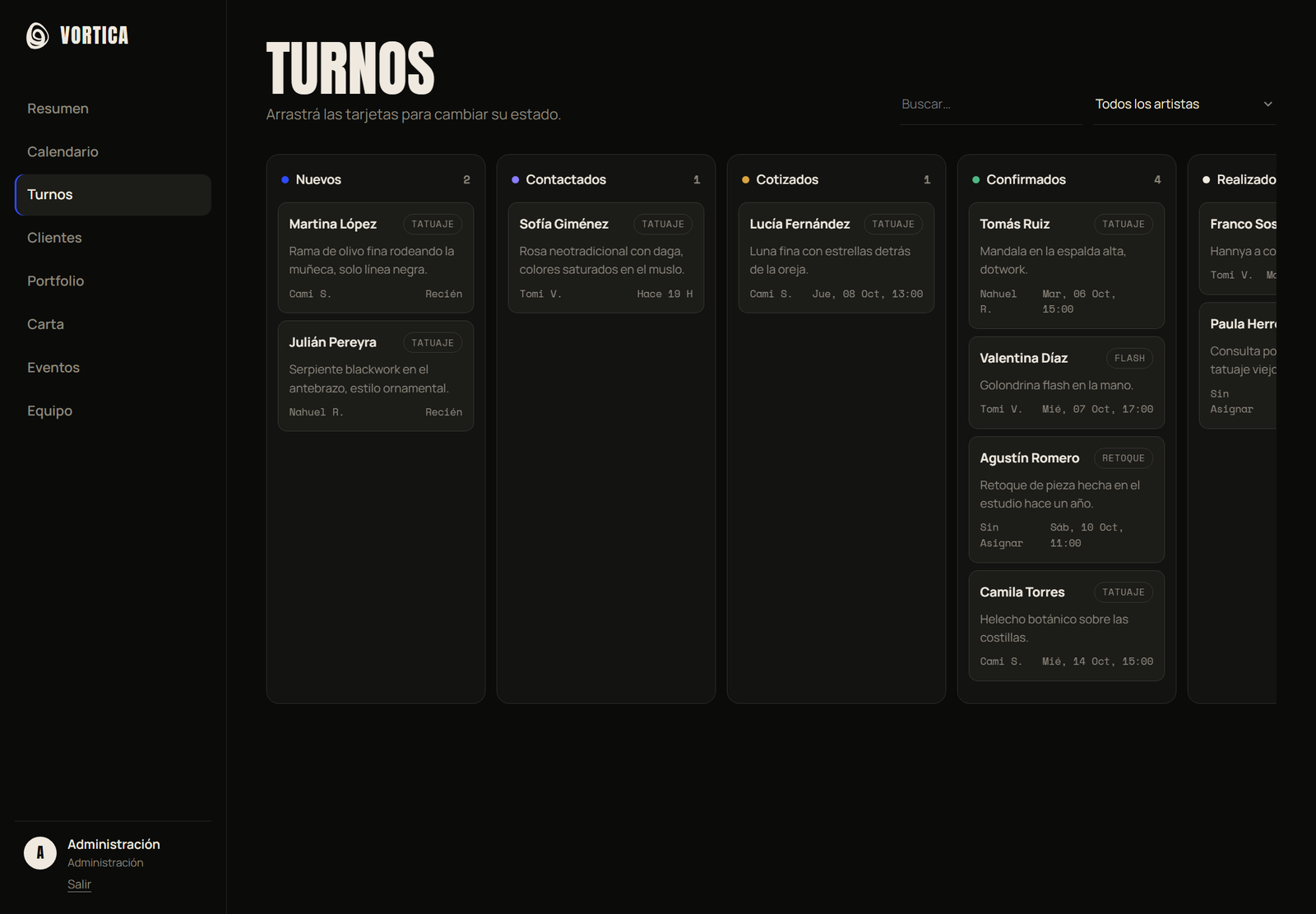Click the chevron on the artists filter

point(1267,104)
